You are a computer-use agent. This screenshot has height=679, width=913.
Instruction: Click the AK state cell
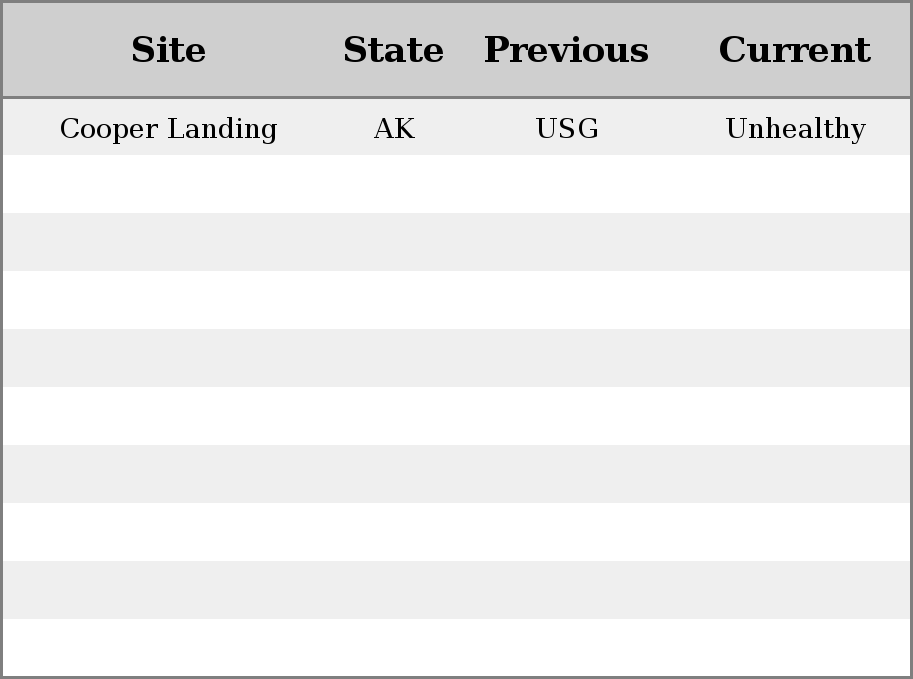tap(394, 128)
